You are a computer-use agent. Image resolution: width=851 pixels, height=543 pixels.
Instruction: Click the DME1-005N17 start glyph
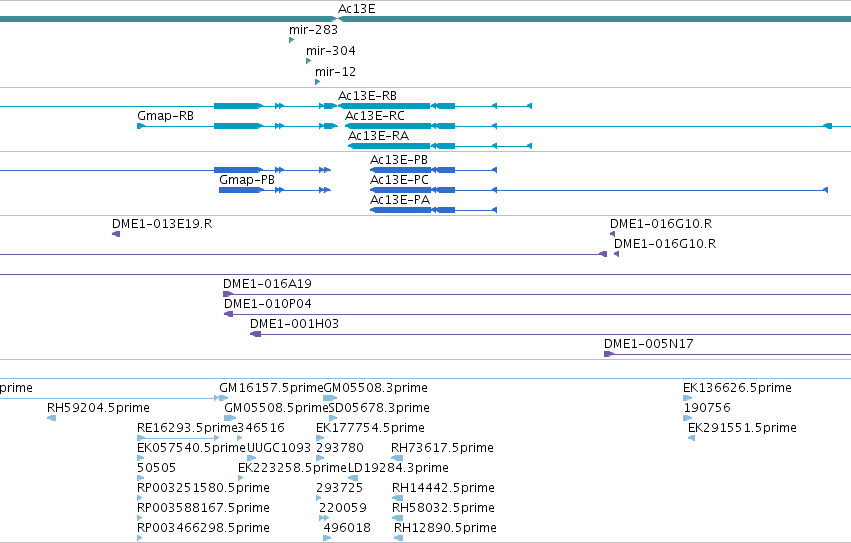tap(609, 355)
